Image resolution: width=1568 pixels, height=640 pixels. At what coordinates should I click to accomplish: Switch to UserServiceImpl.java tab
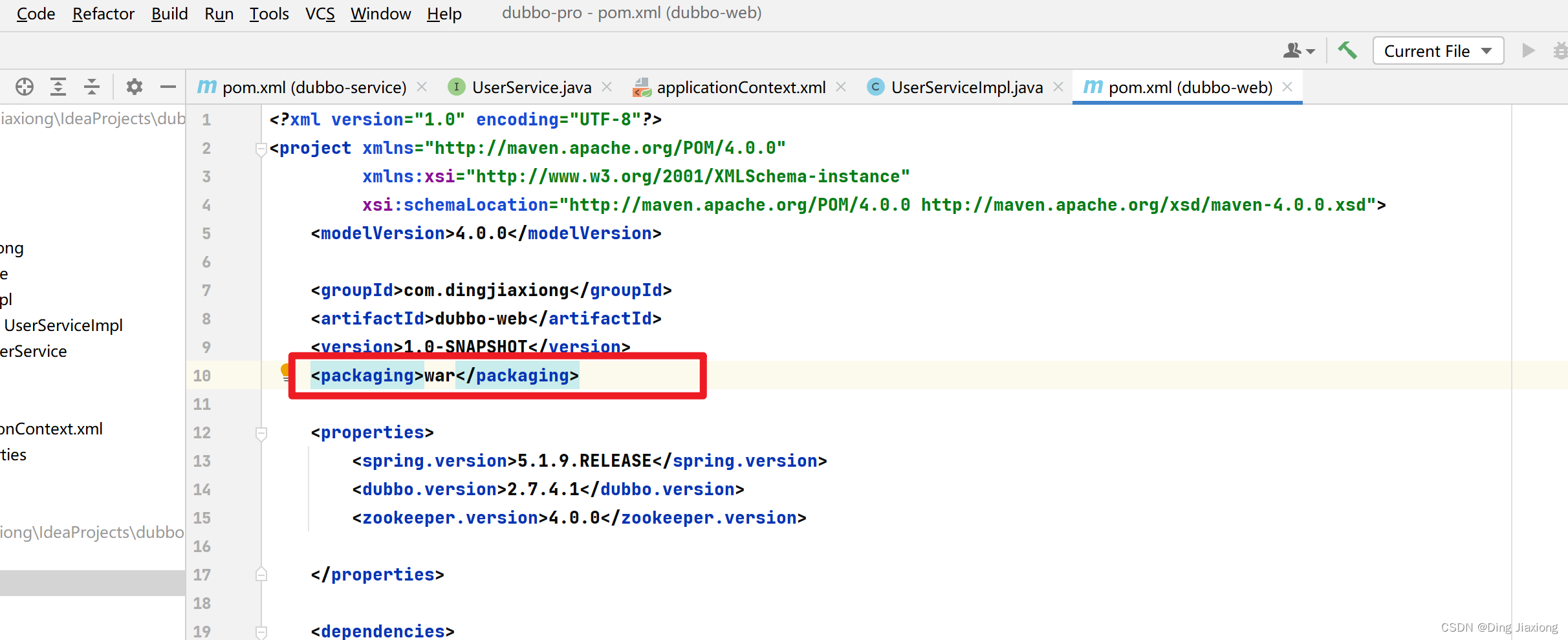[967, 87]
